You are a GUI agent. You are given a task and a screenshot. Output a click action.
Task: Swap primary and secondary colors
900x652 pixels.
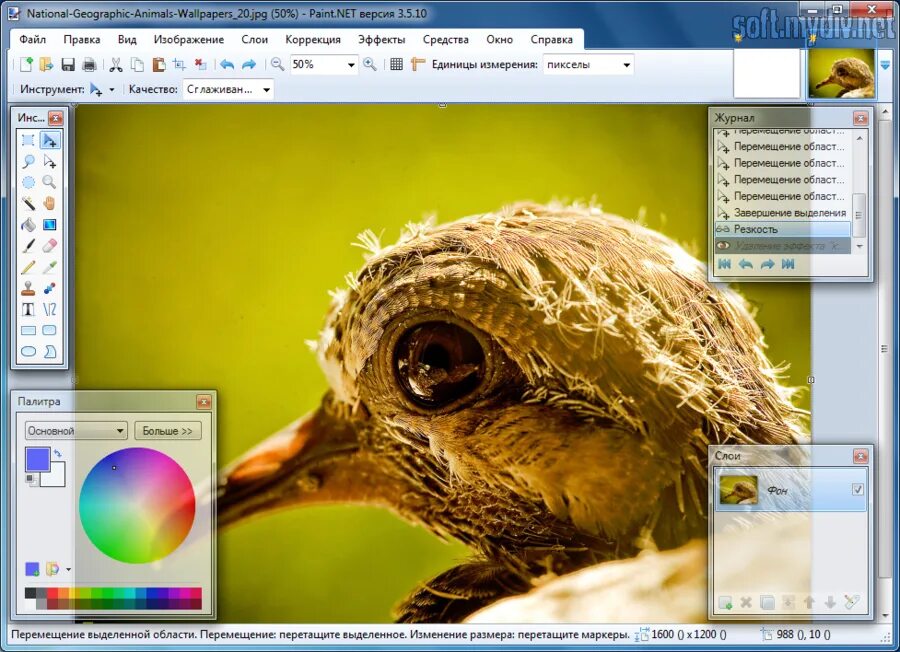(57, 453)
